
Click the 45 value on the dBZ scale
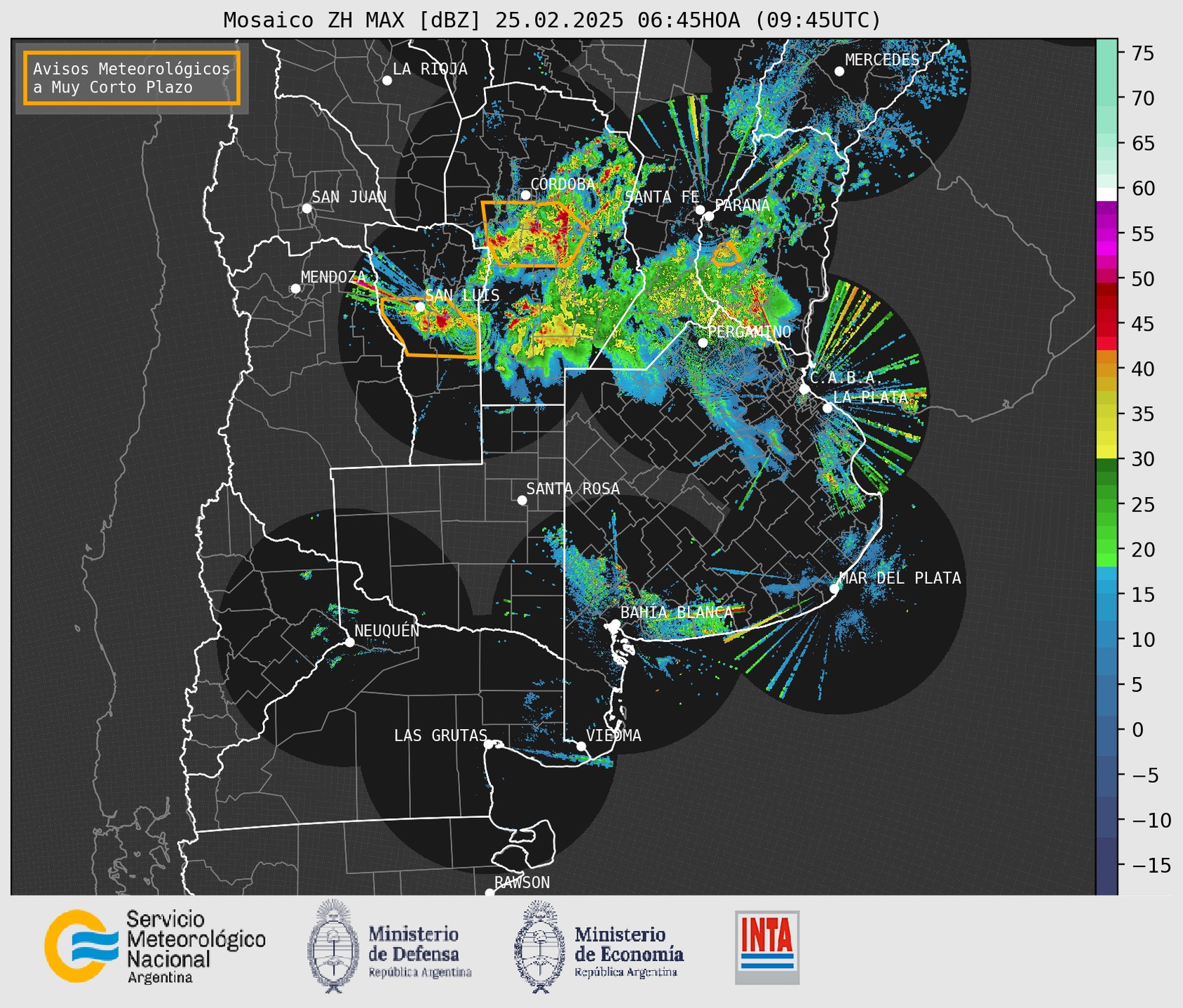(x=1142, y=324)
